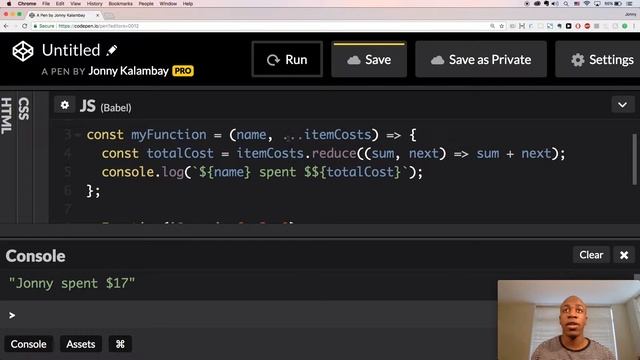Open JS editor settings gear
The width and height of the screenshot is (640, 360).
tap(64, 105)
